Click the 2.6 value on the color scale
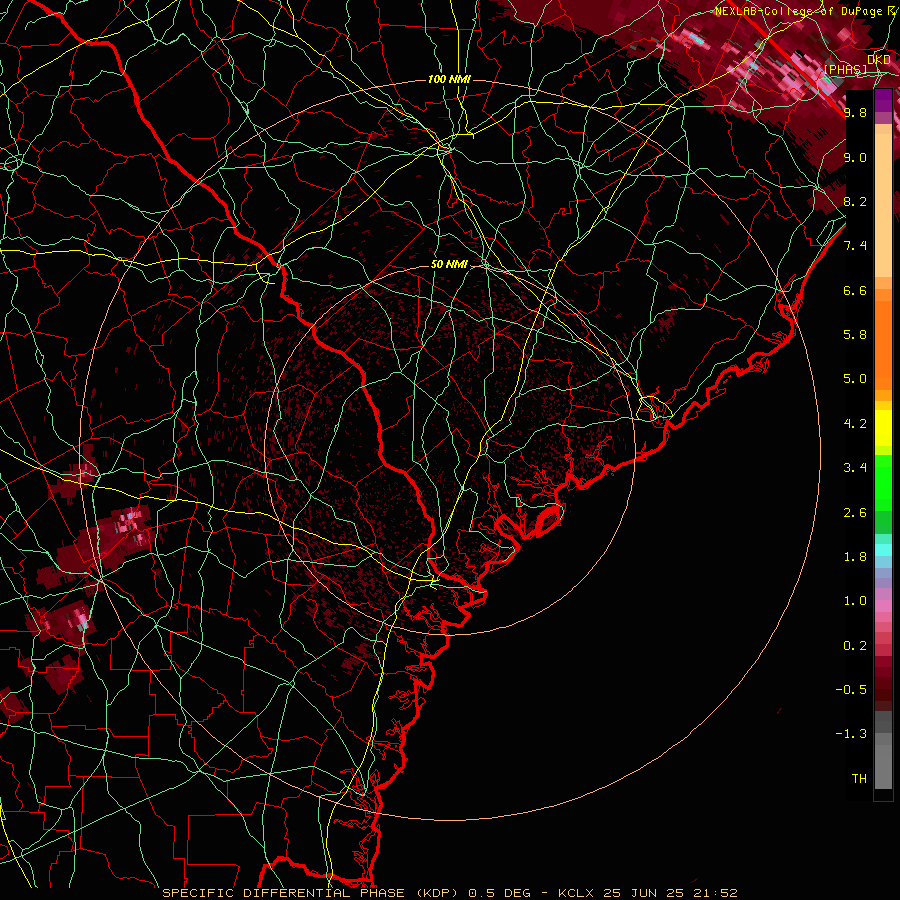Image resolution: width=900 pixels, height=900 pixels. 855,512
